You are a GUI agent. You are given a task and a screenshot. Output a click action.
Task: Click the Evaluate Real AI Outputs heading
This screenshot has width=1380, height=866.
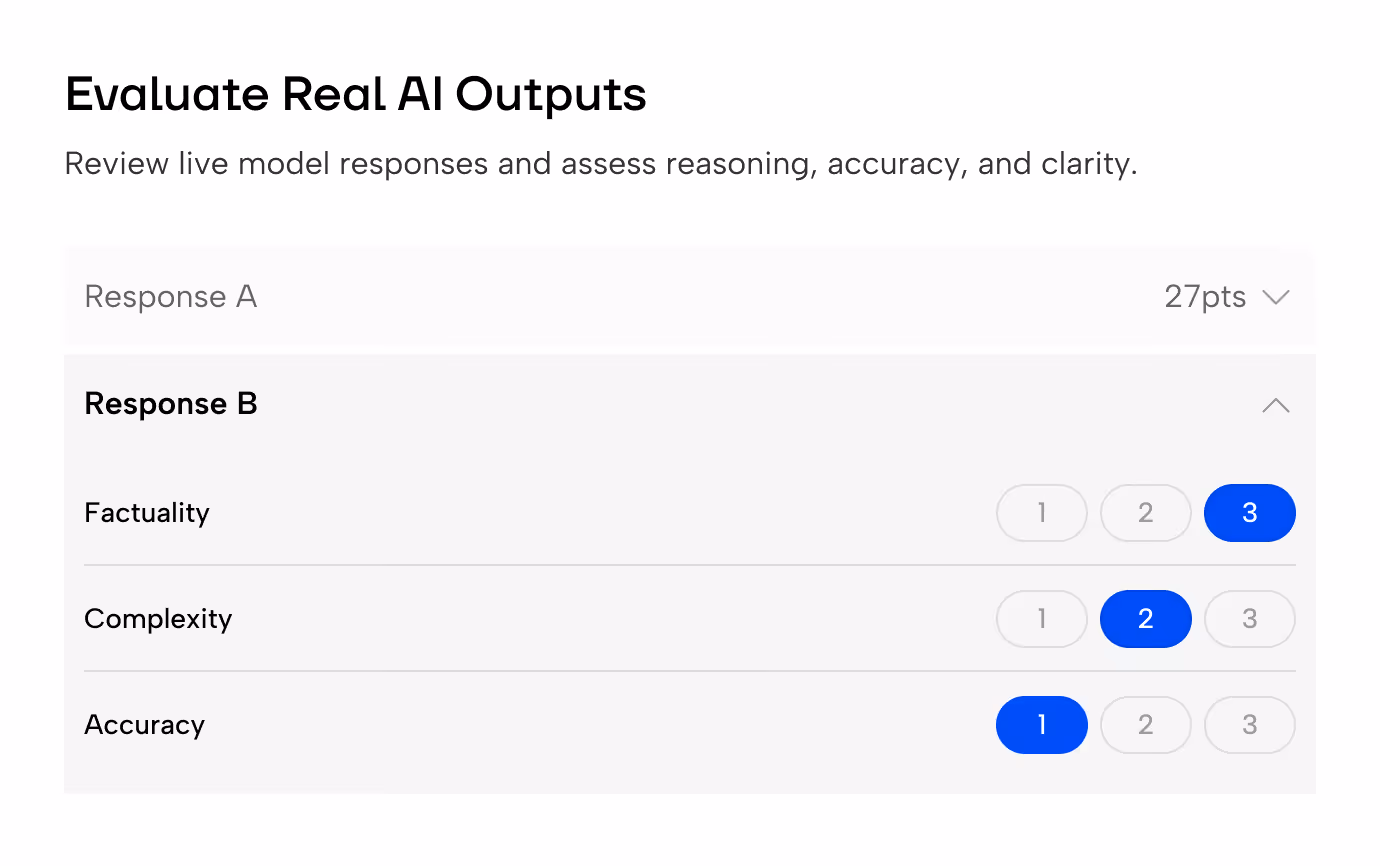tap(356, 95)
